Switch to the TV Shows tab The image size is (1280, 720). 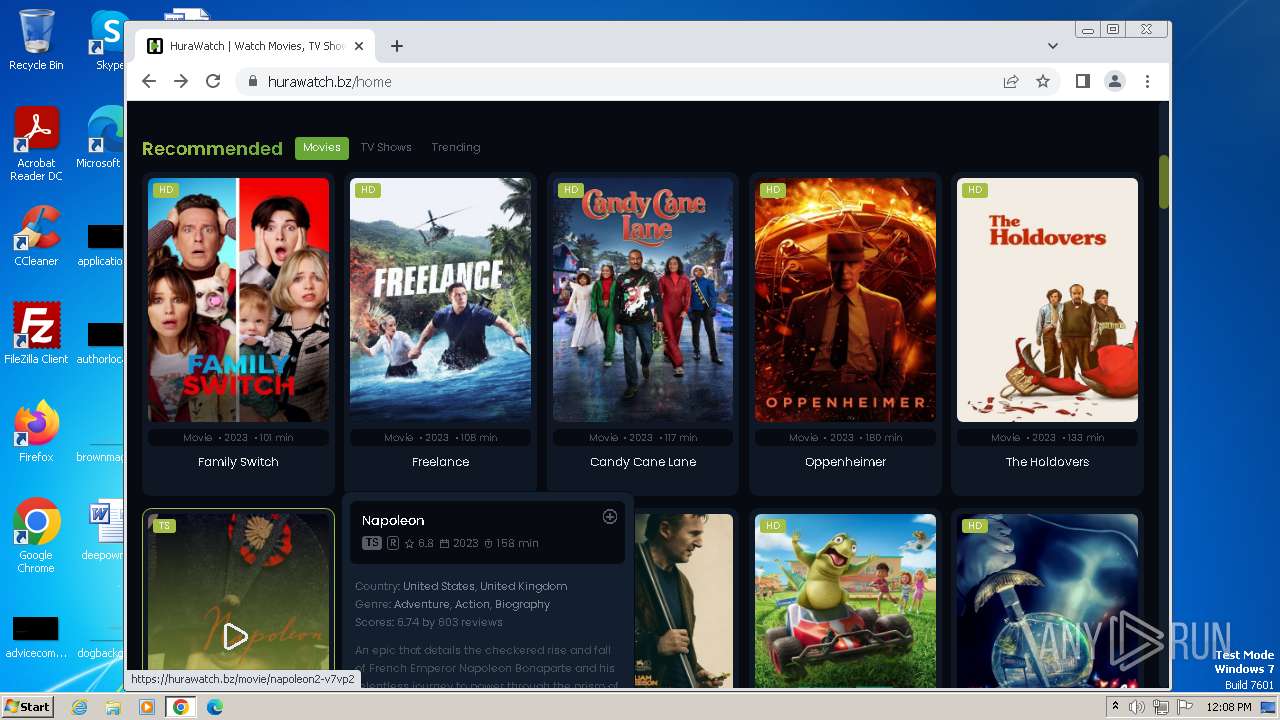tap(386, 148)
